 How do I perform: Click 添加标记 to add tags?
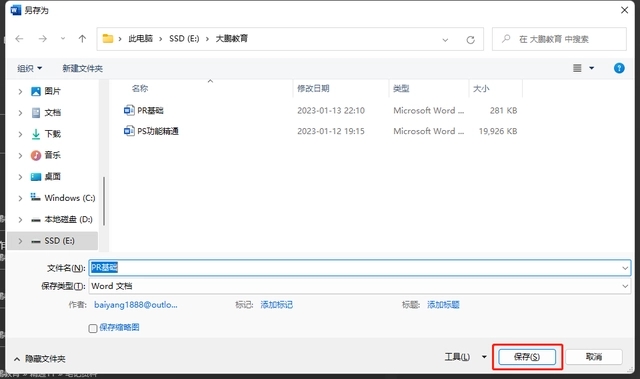pyautogui.click(x=276, y=305)
